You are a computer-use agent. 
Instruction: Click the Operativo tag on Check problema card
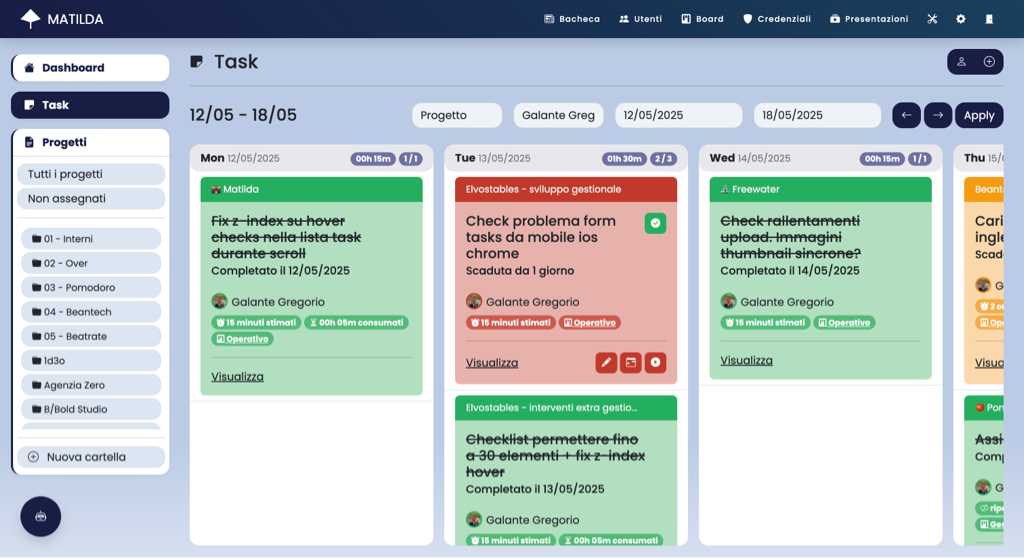(590, 323)
